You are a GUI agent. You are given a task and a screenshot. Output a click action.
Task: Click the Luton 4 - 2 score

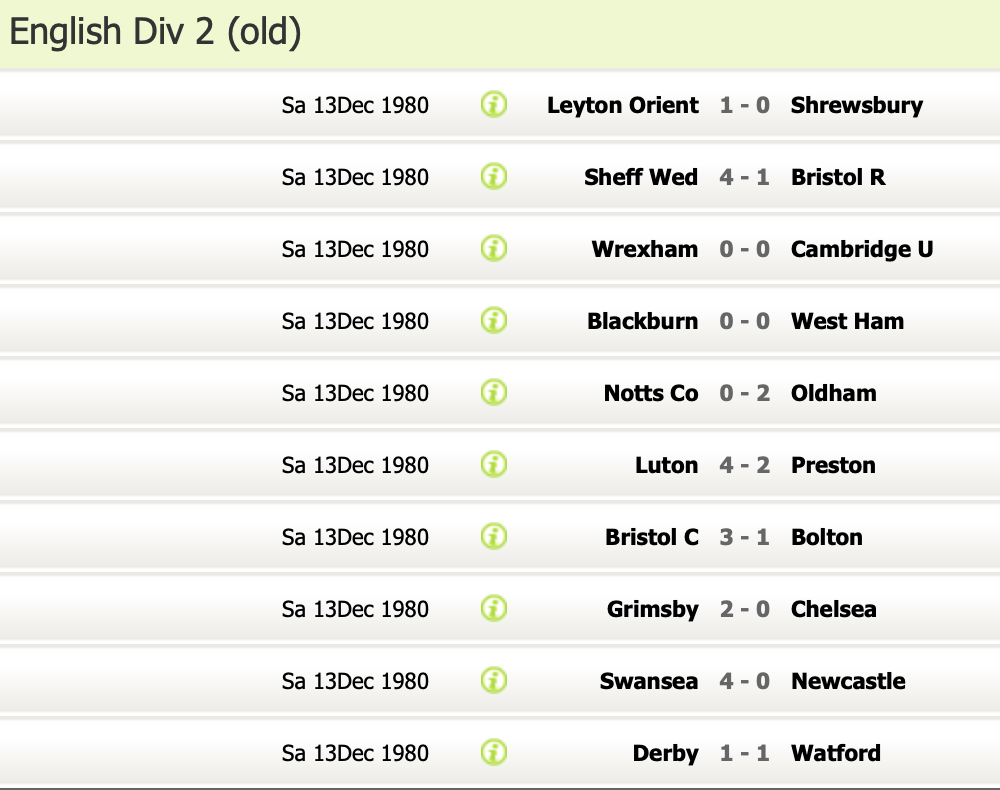744,465
